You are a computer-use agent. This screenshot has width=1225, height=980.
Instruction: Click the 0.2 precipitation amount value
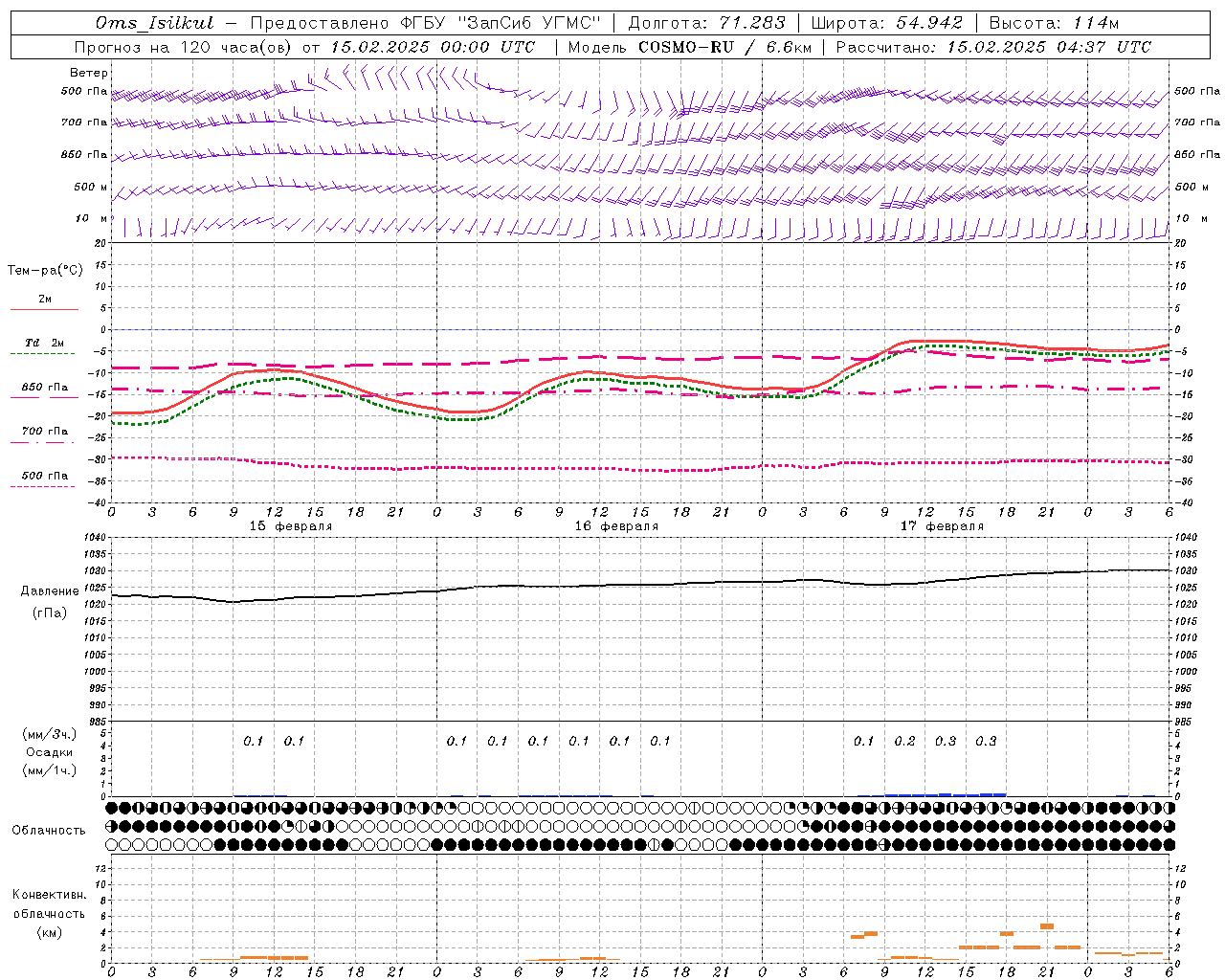904,742
